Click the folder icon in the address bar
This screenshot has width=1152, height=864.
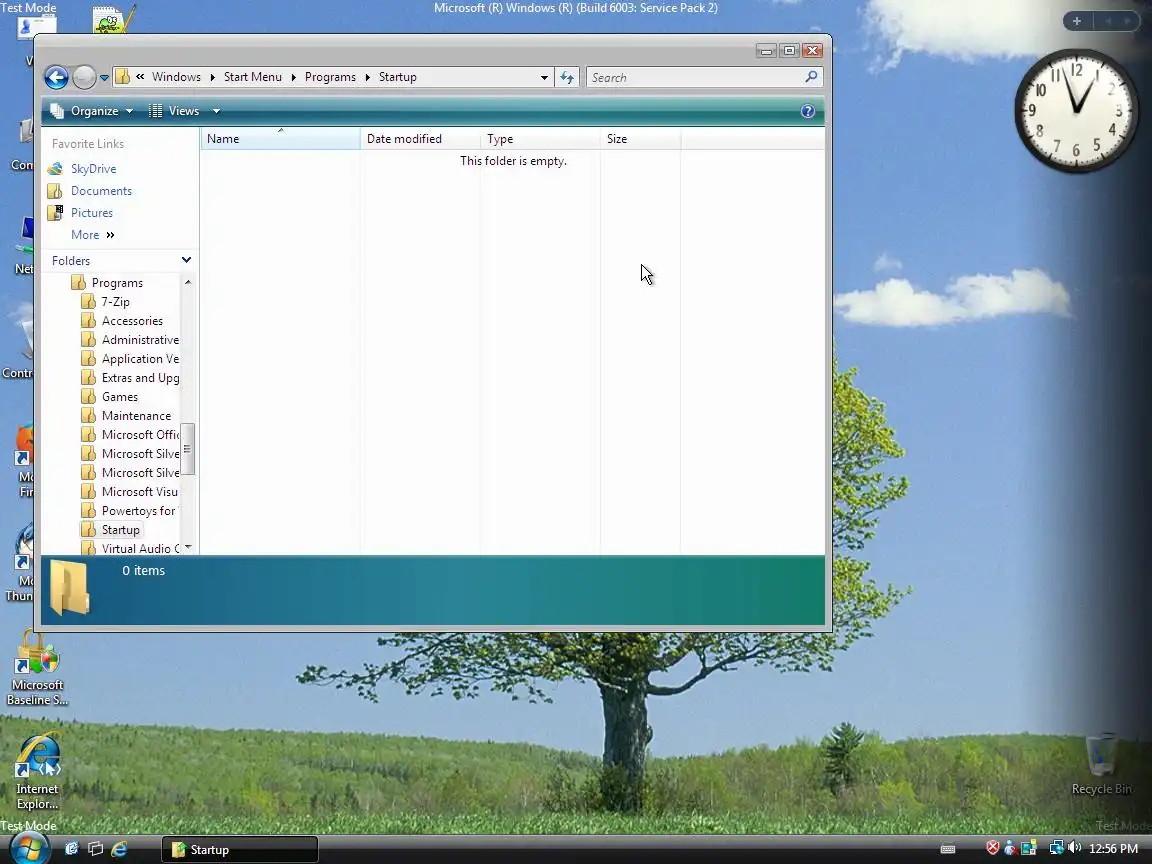(x=123, y=77)
